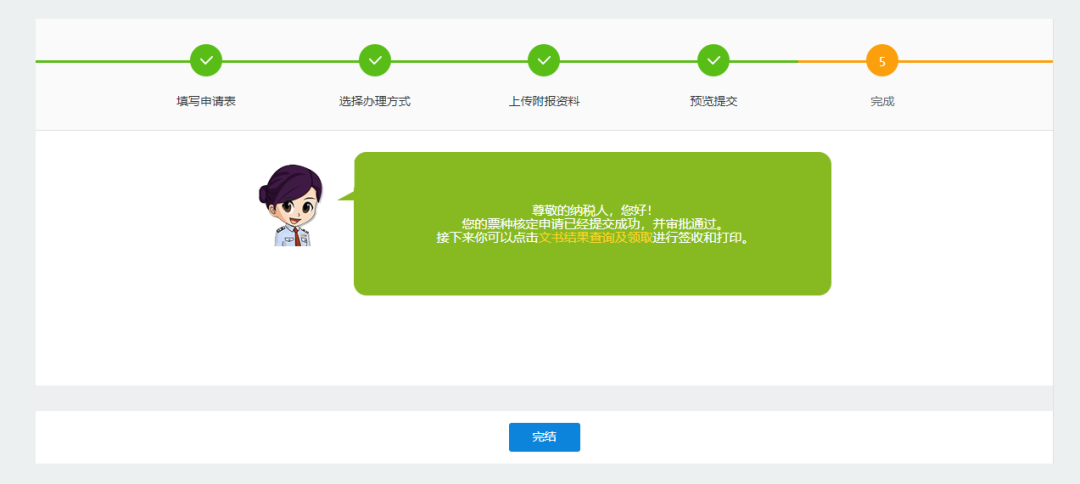Click the blue 完结 button
Screen dimensions: 1080x484
click(x=544, y=437)
